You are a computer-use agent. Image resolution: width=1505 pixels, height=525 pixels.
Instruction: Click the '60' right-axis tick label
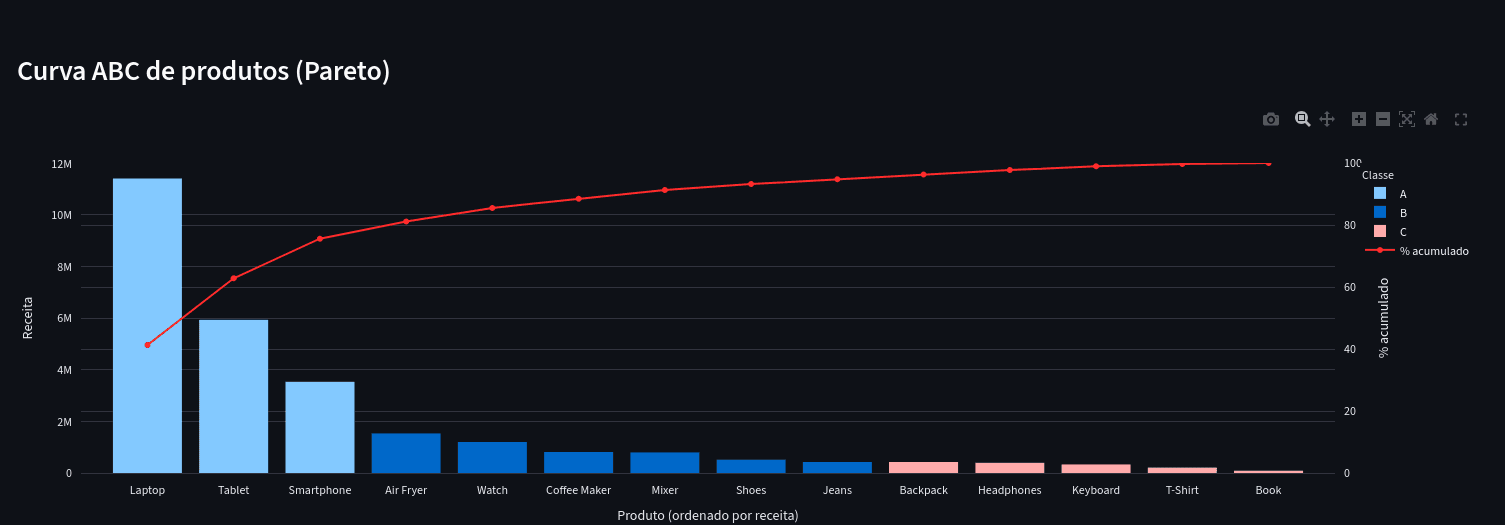pos(1350,287)
